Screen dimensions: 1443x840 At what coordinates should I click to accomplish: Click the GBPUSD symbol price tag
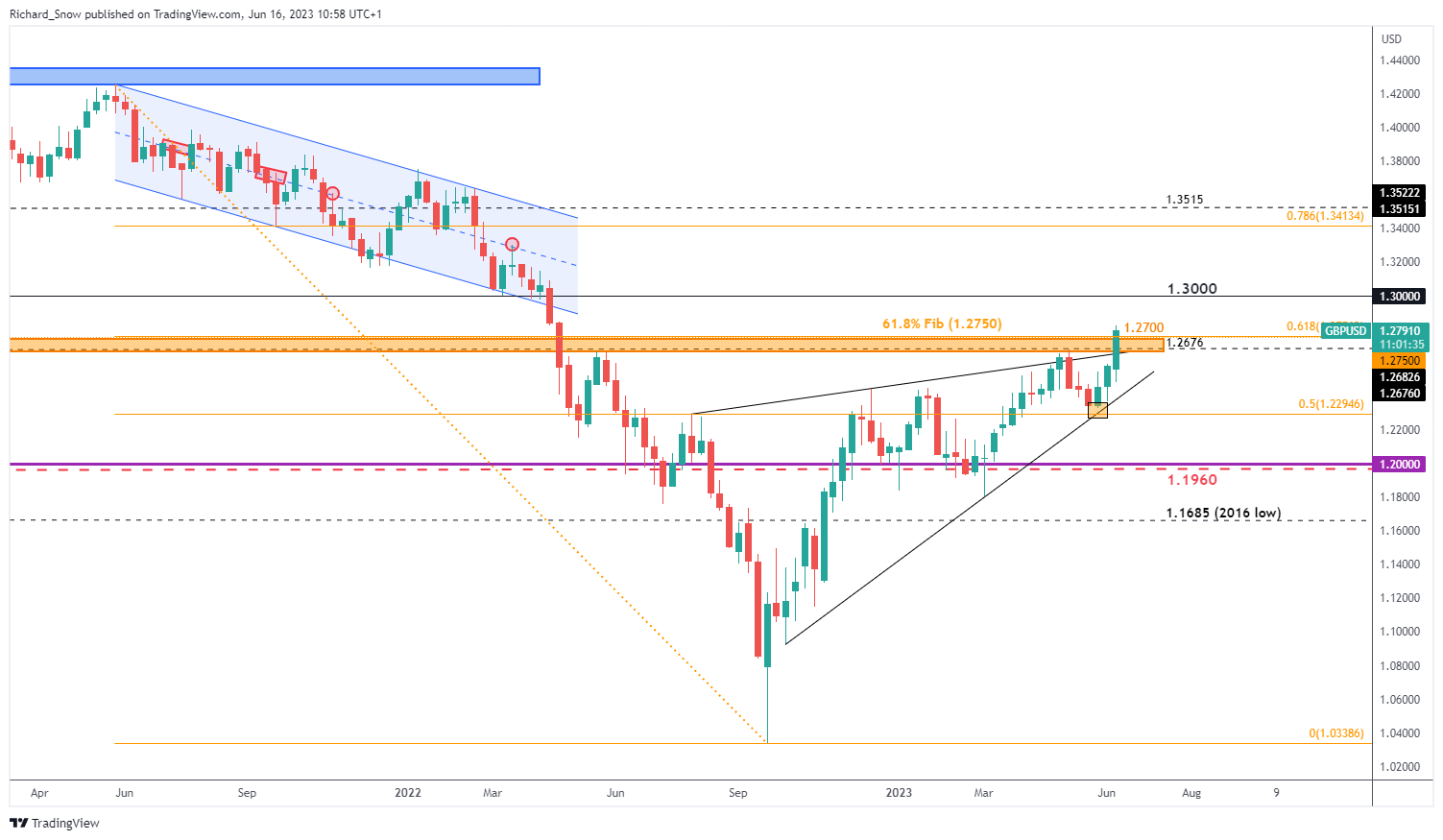(1345, 331)
